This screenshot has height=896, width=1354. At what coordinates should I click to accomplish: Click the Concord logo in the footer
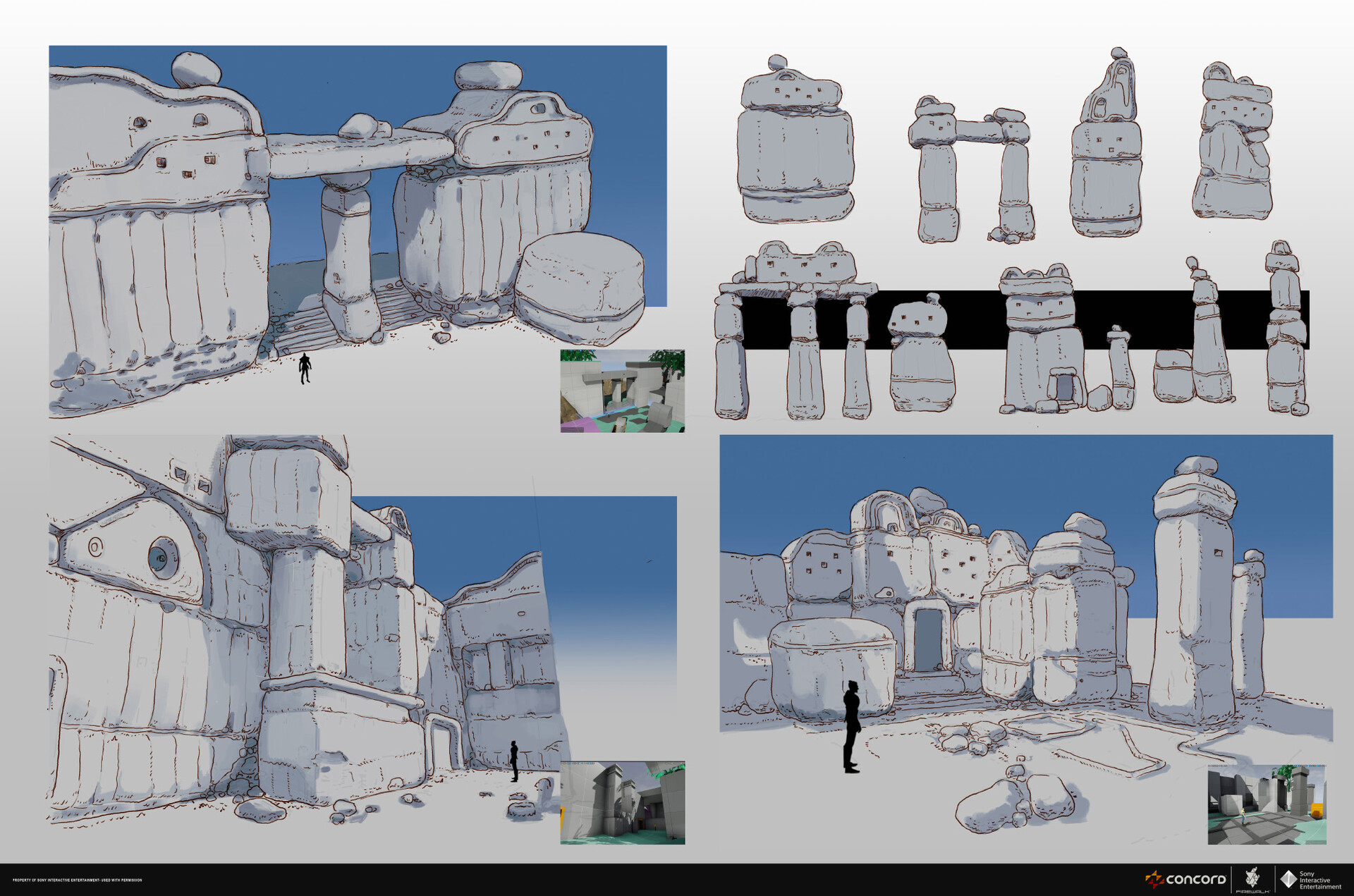pyautogui.click(x=1185, y=879)
